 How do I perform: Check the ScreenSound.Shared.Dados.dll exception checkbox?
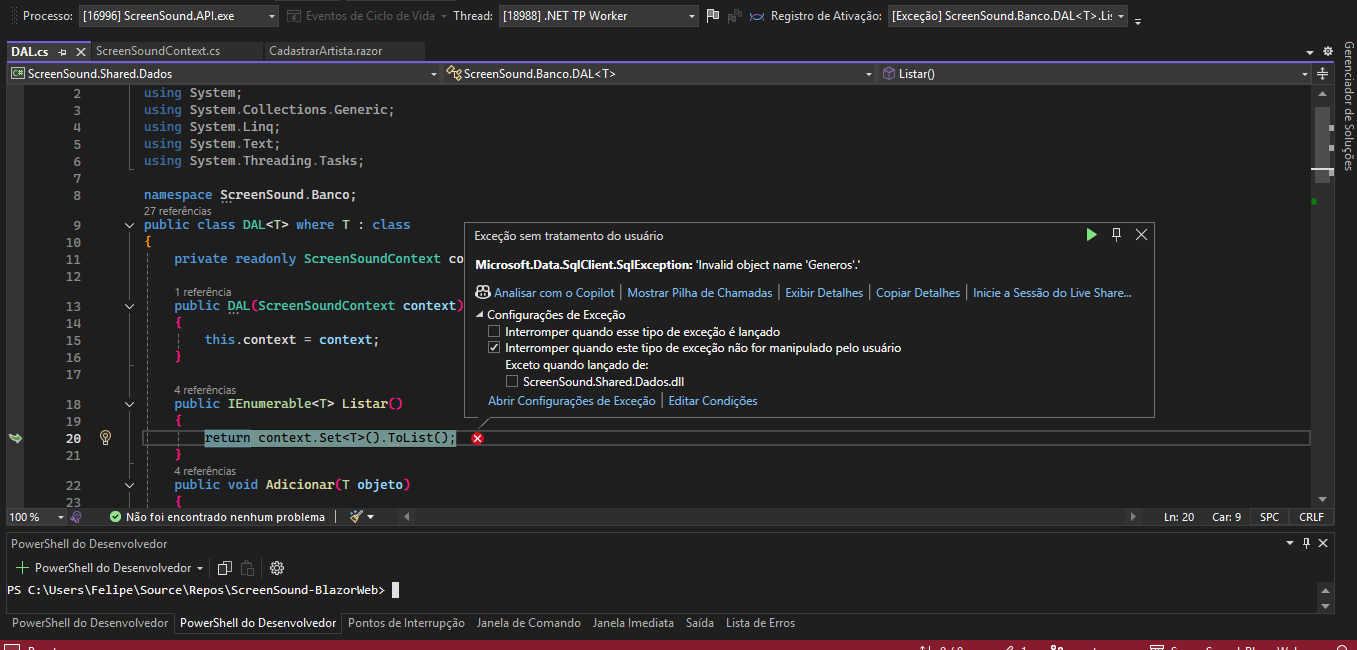tap(512, 381)
